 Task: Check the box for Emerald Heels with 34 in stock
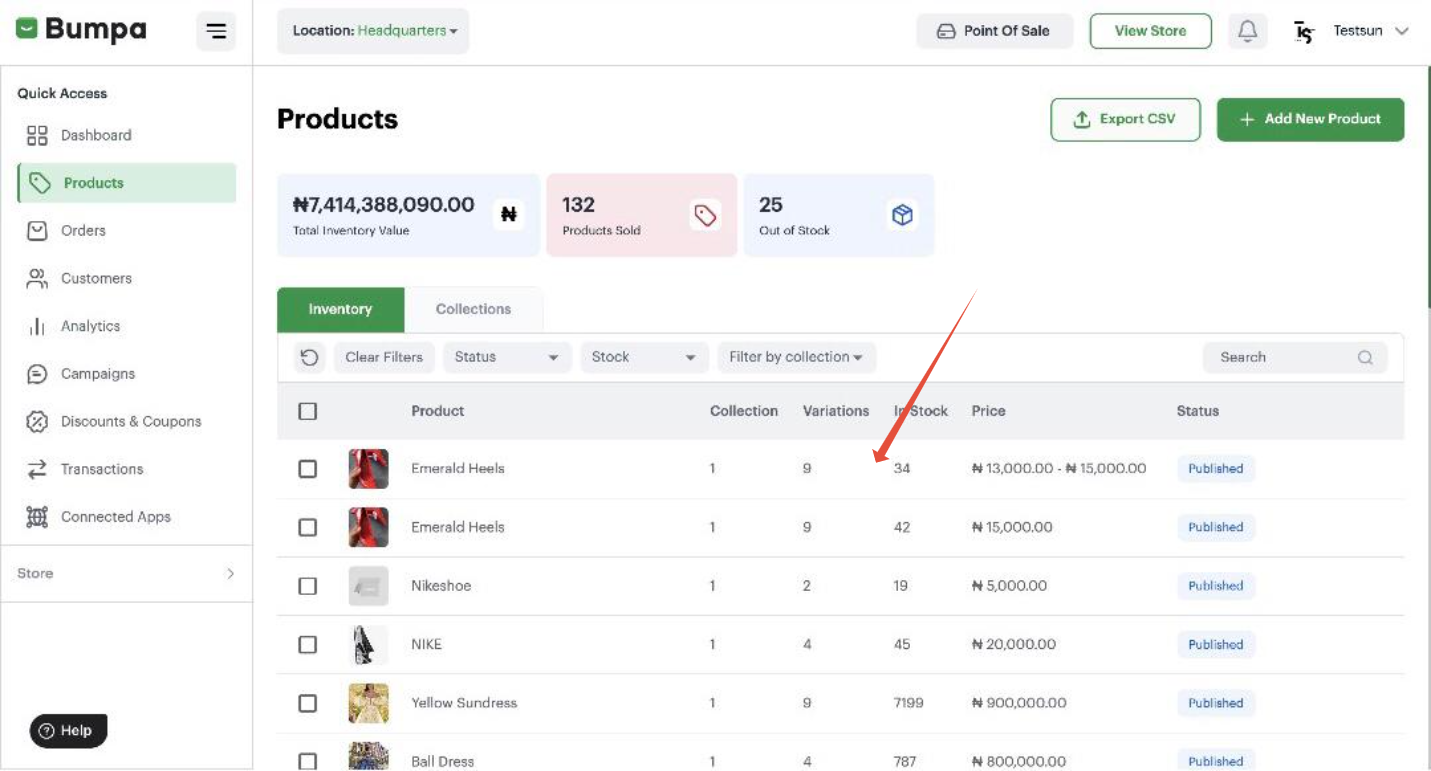pos(308,469)
